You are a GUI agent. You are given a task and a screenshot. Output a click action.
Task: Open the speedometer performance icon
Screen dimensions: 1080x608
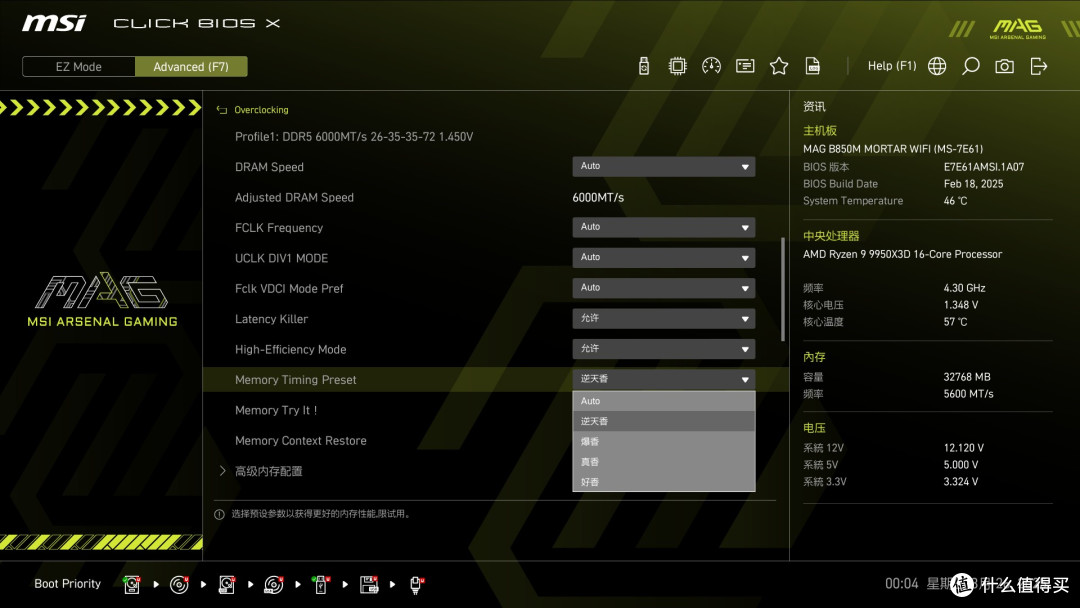click(712, 66)
